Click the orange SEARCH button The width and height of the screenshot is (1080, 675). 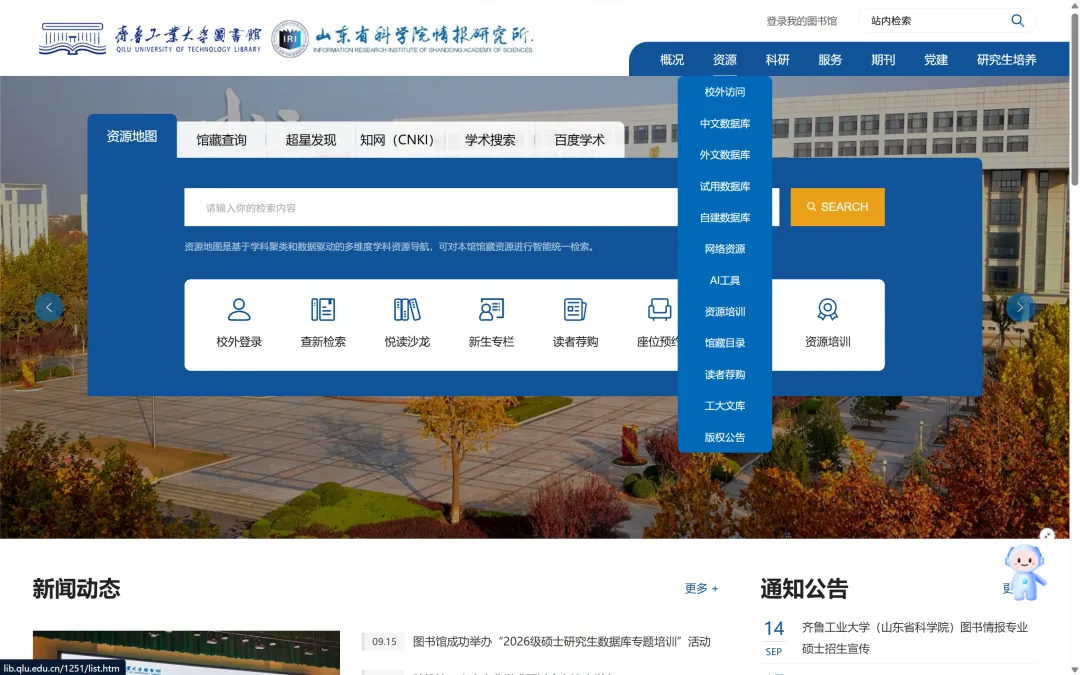click(x=838, y=207)
